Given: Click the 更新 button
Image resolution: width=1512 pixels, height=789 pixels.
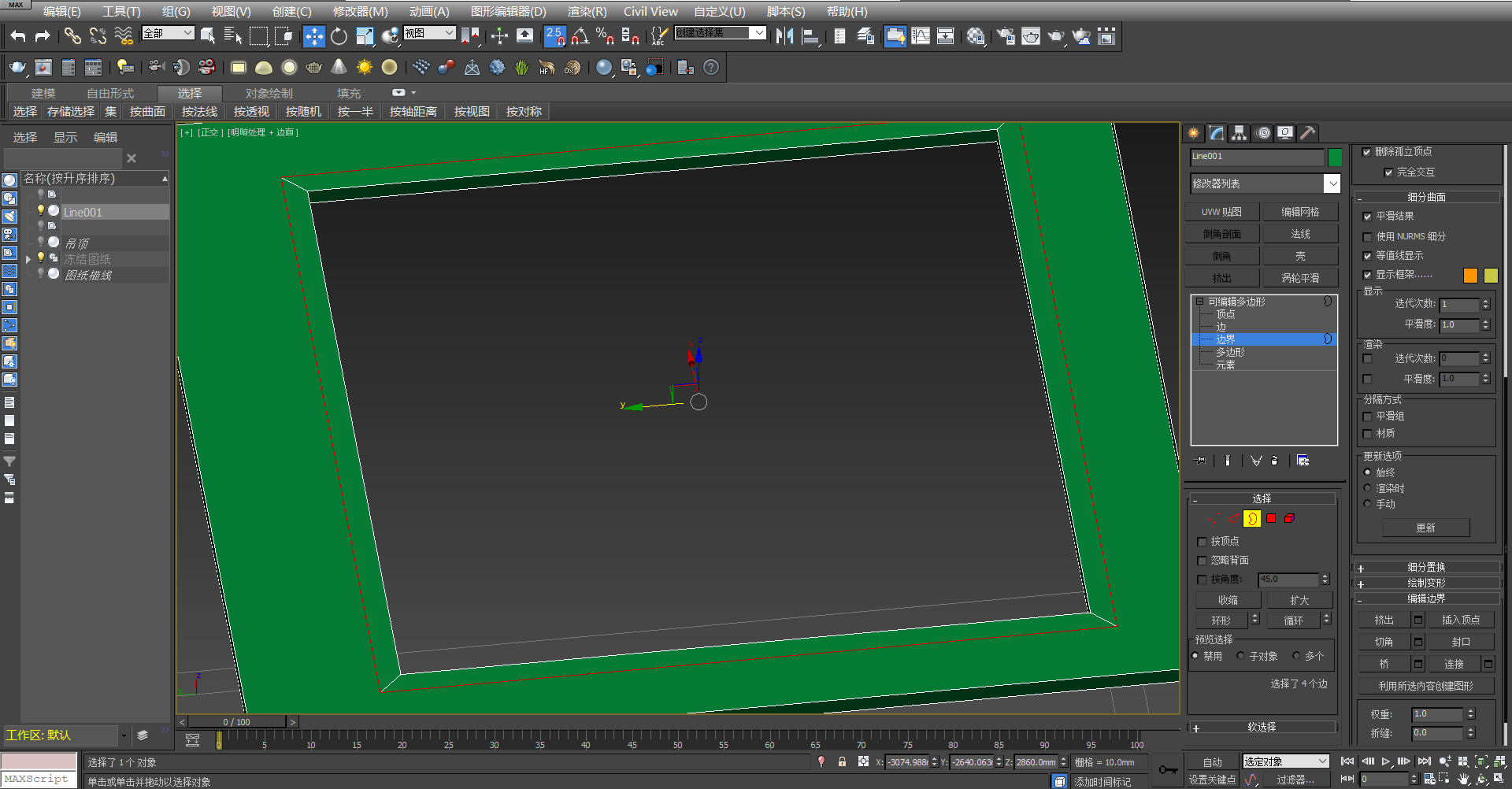Looking at the screenshot, I should pyautogui.click(x=1425, y=528).
